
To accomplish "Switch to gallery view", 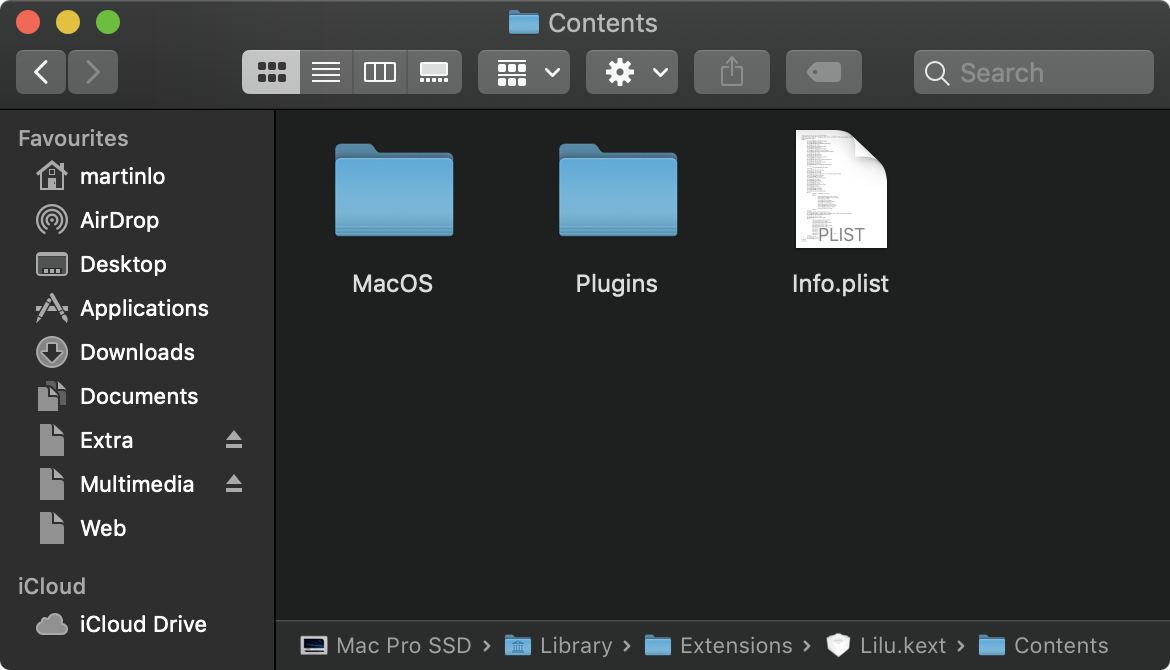I will pyautogui.click(x=434, y=71).
